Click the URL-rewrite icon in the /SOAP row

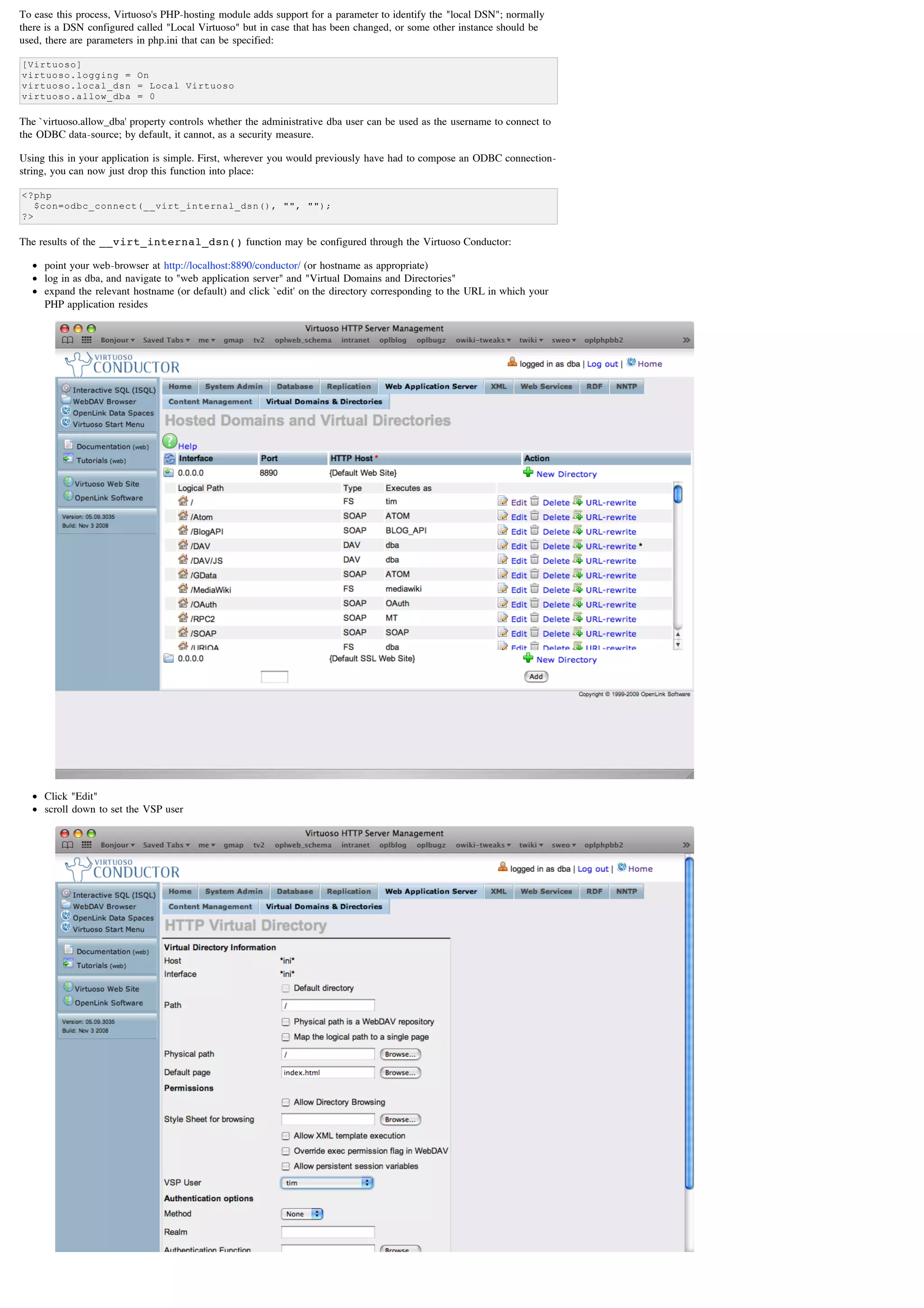(578, 632)
